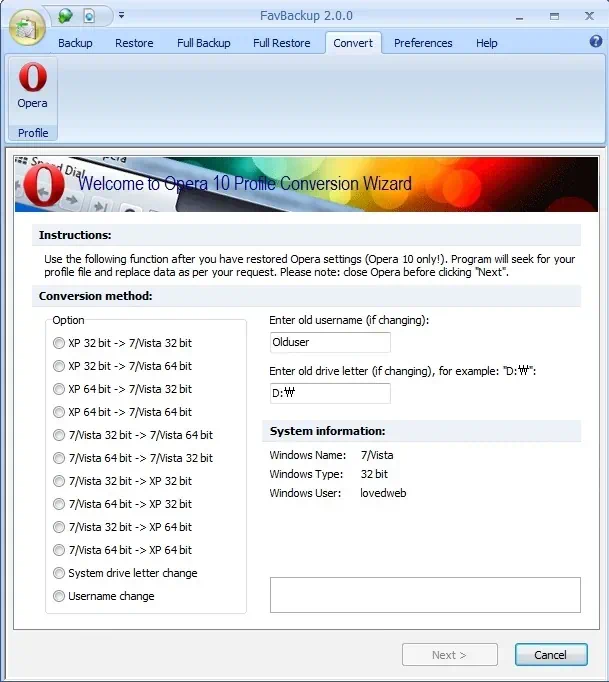The image size is (609, 682).
Task: Click the Cancel button
Action: (551, 655)
